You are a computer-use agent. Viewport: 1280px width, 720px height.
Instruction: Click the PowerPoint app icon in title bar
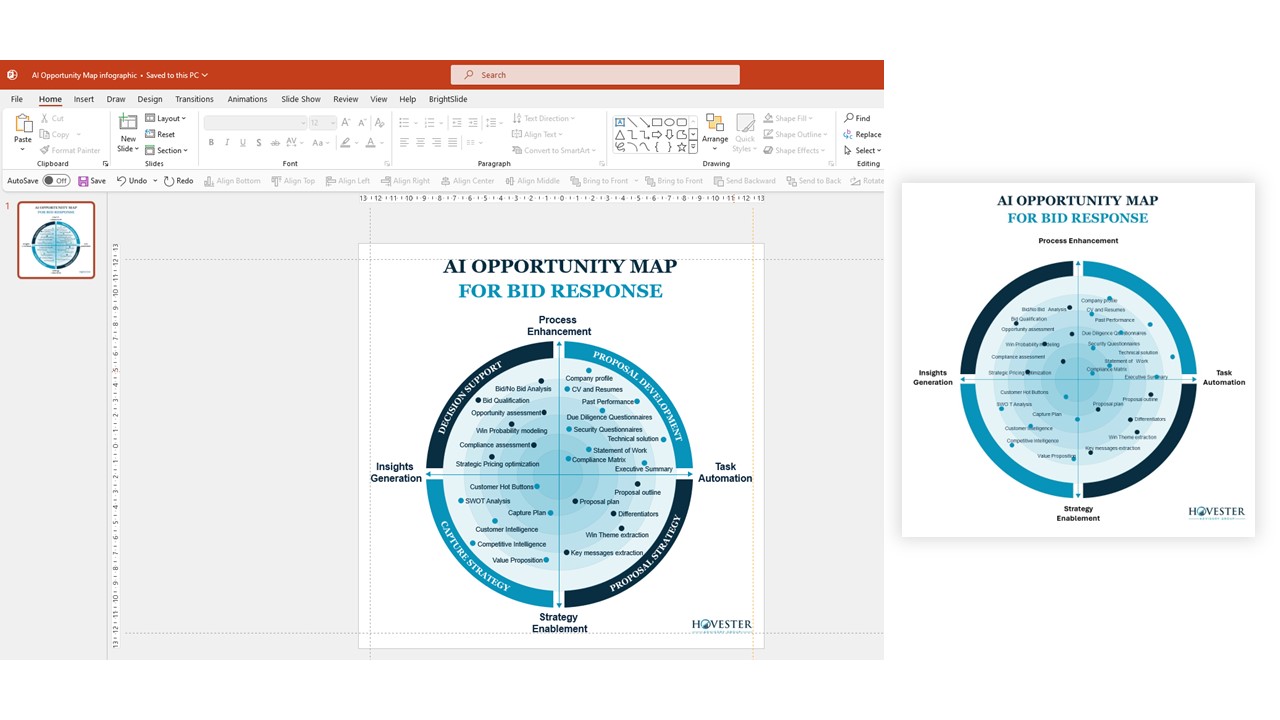coord(12,75)
